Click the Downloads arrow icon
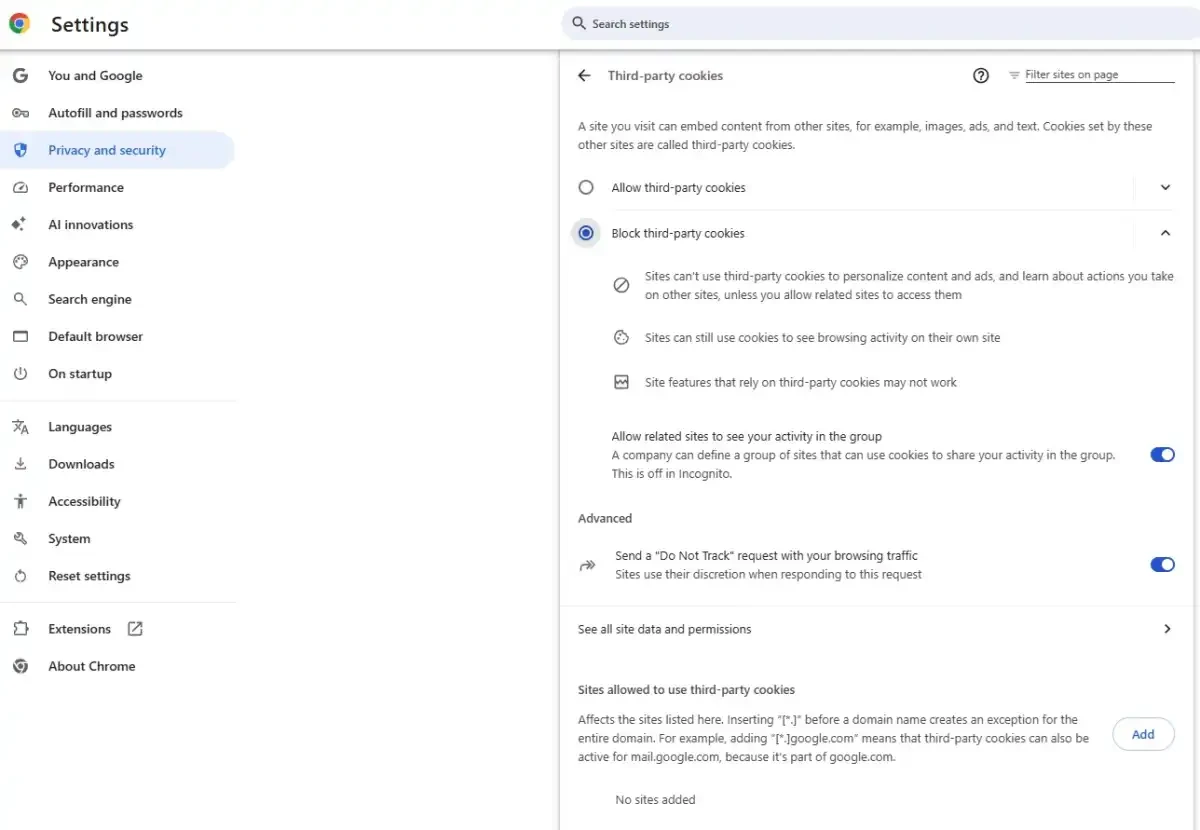1200x830 pixels. click(x=20, y=464)
